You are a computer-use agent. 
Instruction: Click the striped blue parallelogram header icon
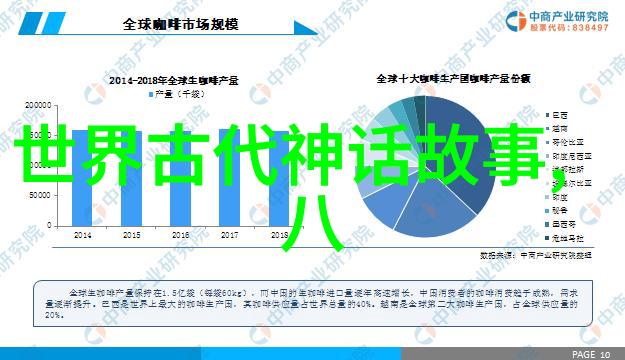(x=42, y=23)
